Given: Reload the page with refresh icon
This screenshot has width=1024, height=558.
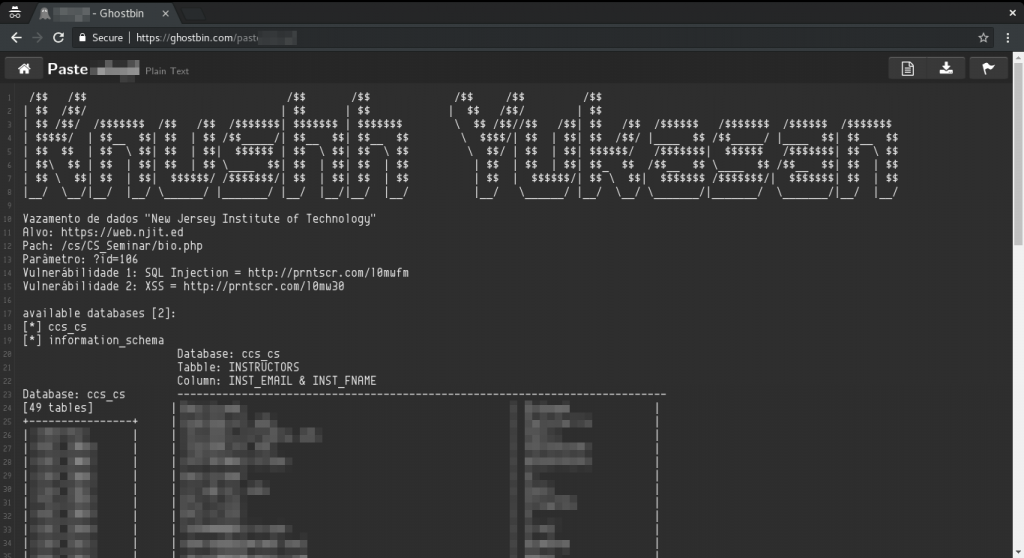Looking at the screenshot, I should (x=58, y=38).
